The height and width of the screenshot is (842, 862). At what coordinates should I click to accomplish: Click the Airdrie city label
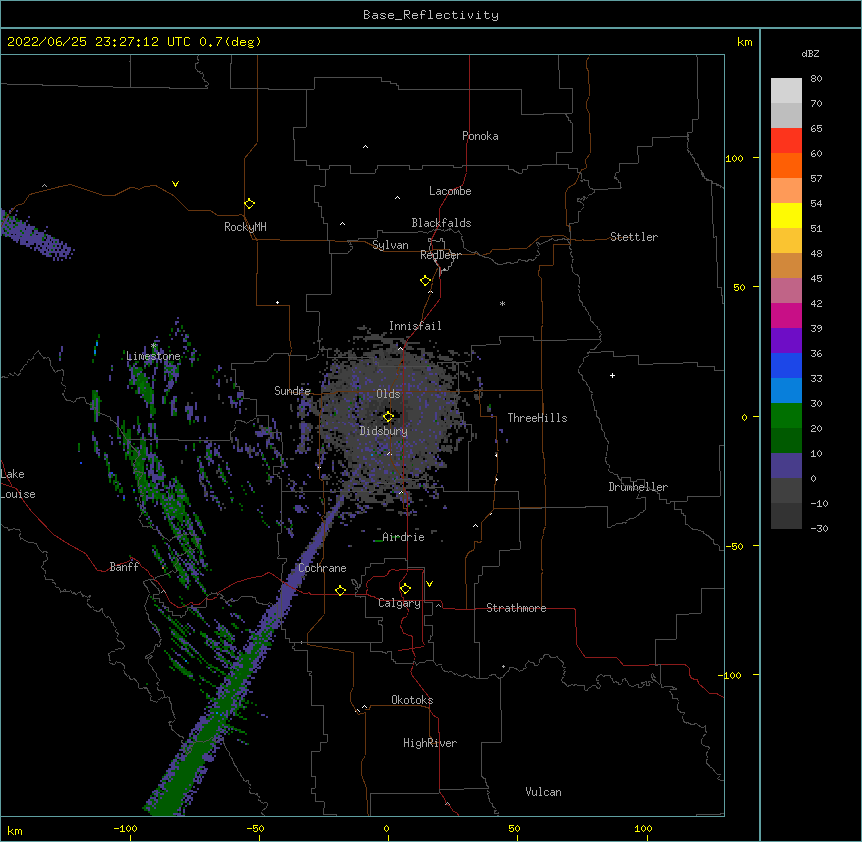(x=403, y=537)
